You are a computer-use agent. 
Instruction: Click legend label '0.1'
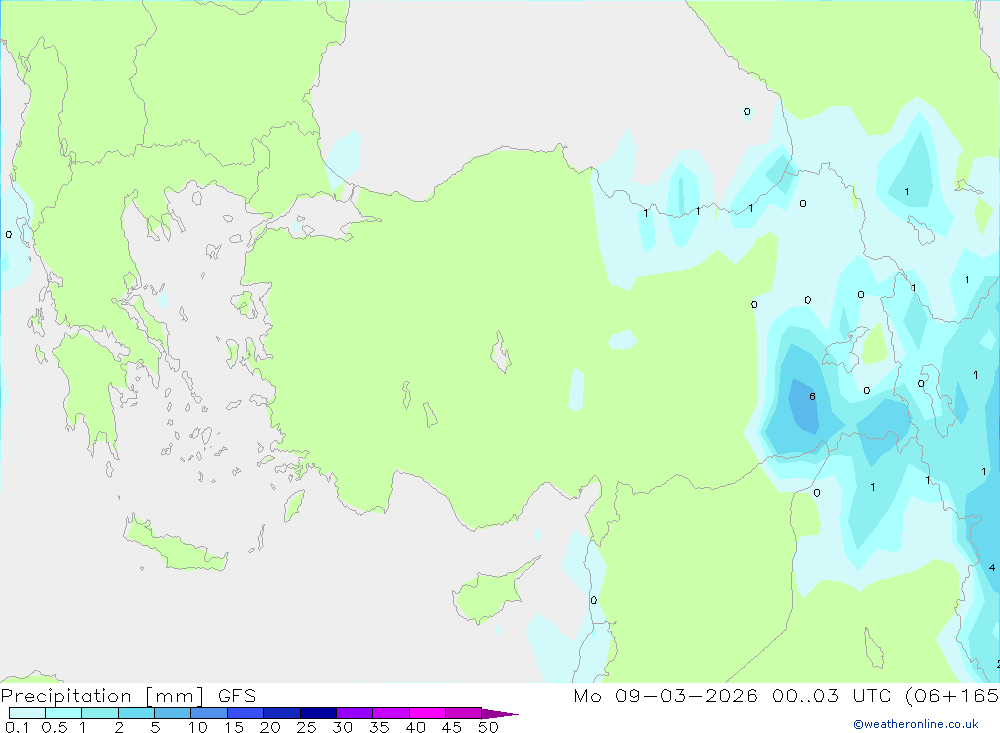pos(17,727)
